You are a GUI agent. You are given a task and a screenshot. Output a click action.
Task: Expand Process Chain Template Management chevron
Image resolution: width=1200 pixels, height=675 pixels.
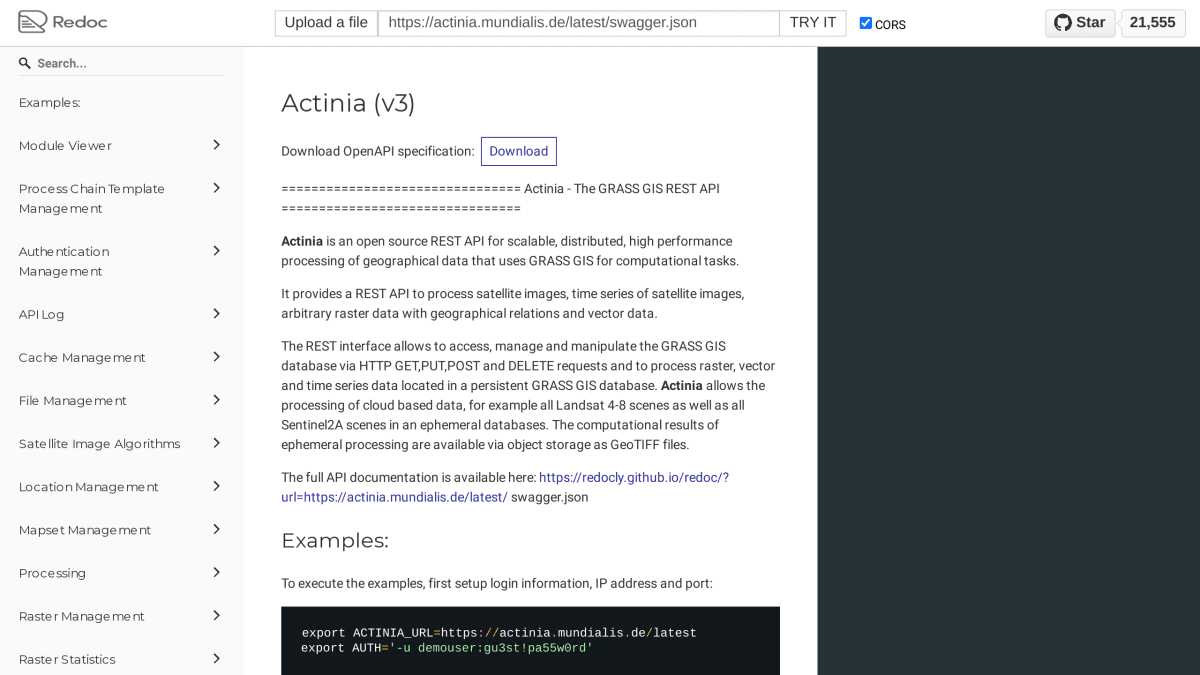[216, 188]
